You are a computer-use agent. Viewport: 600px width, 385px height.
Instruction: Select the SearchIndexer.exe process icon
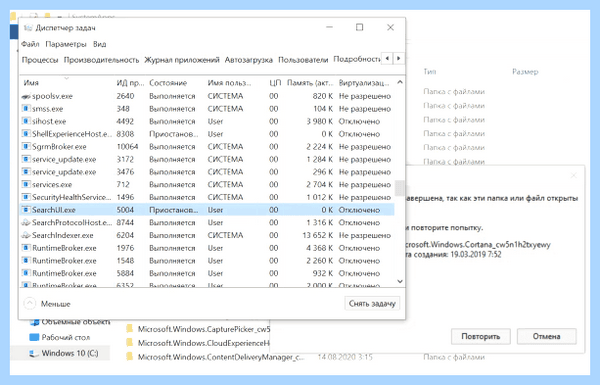(26, 235)
